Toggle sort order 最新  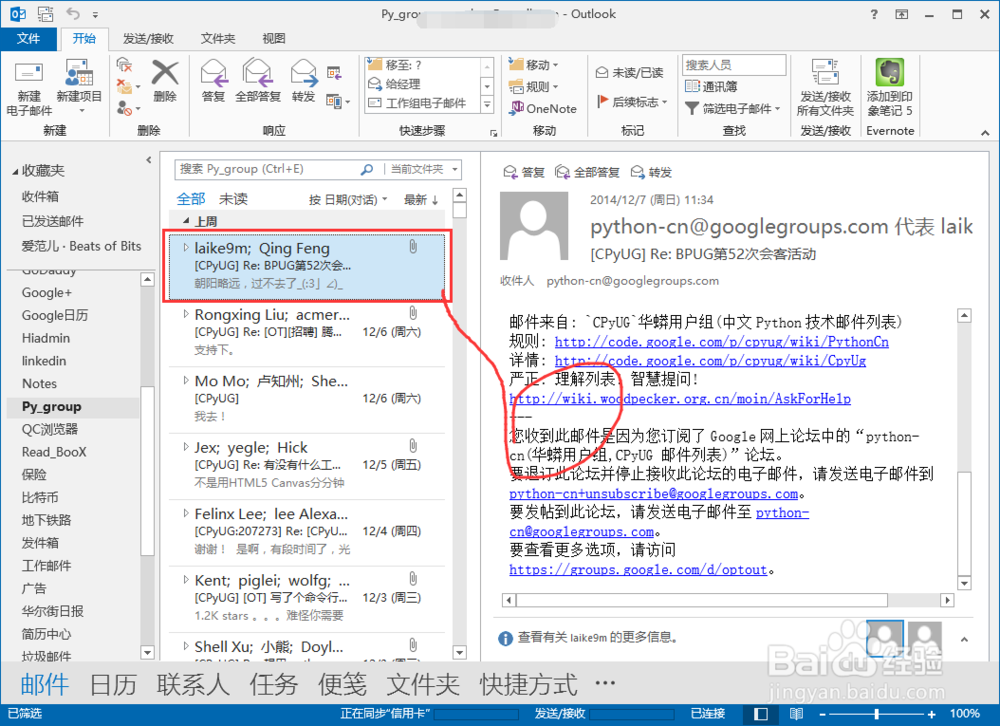(421, 200)
